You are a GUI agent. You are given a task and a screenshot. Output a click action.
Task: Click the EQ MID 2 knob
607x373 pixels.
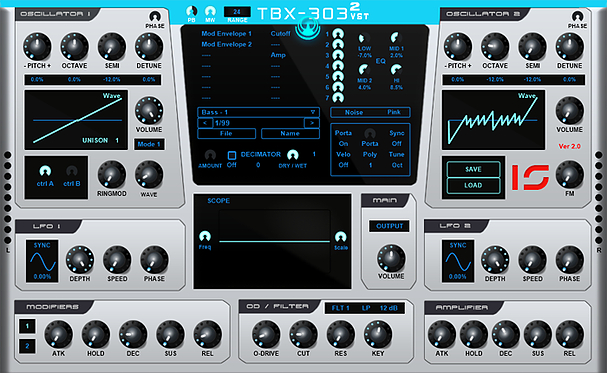coord(364,70)
